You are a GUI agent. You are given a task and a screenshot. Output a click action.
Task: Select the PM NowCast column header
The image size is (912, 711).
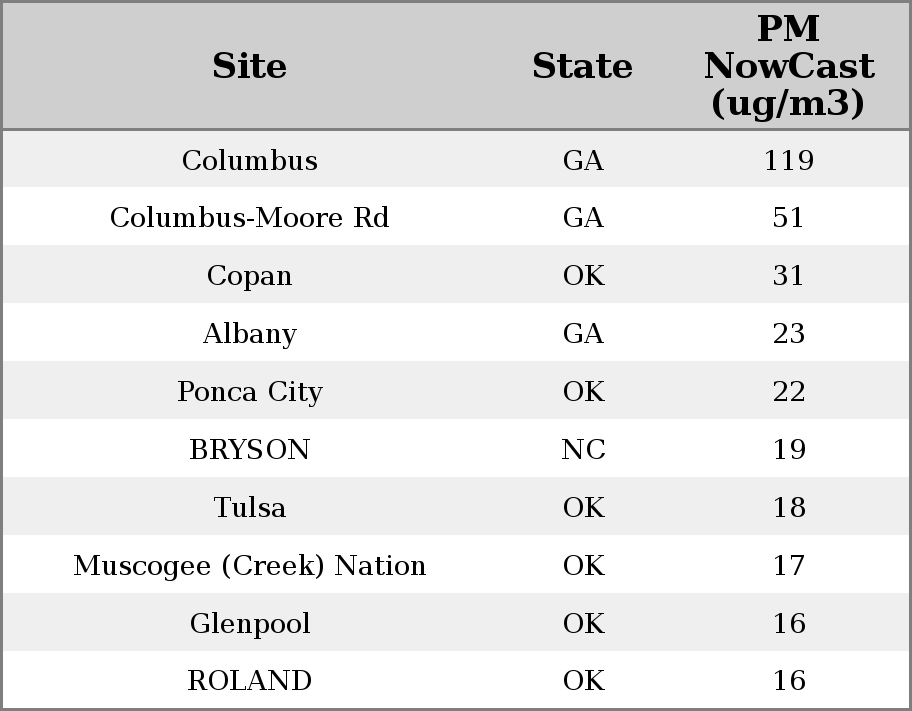788,66
